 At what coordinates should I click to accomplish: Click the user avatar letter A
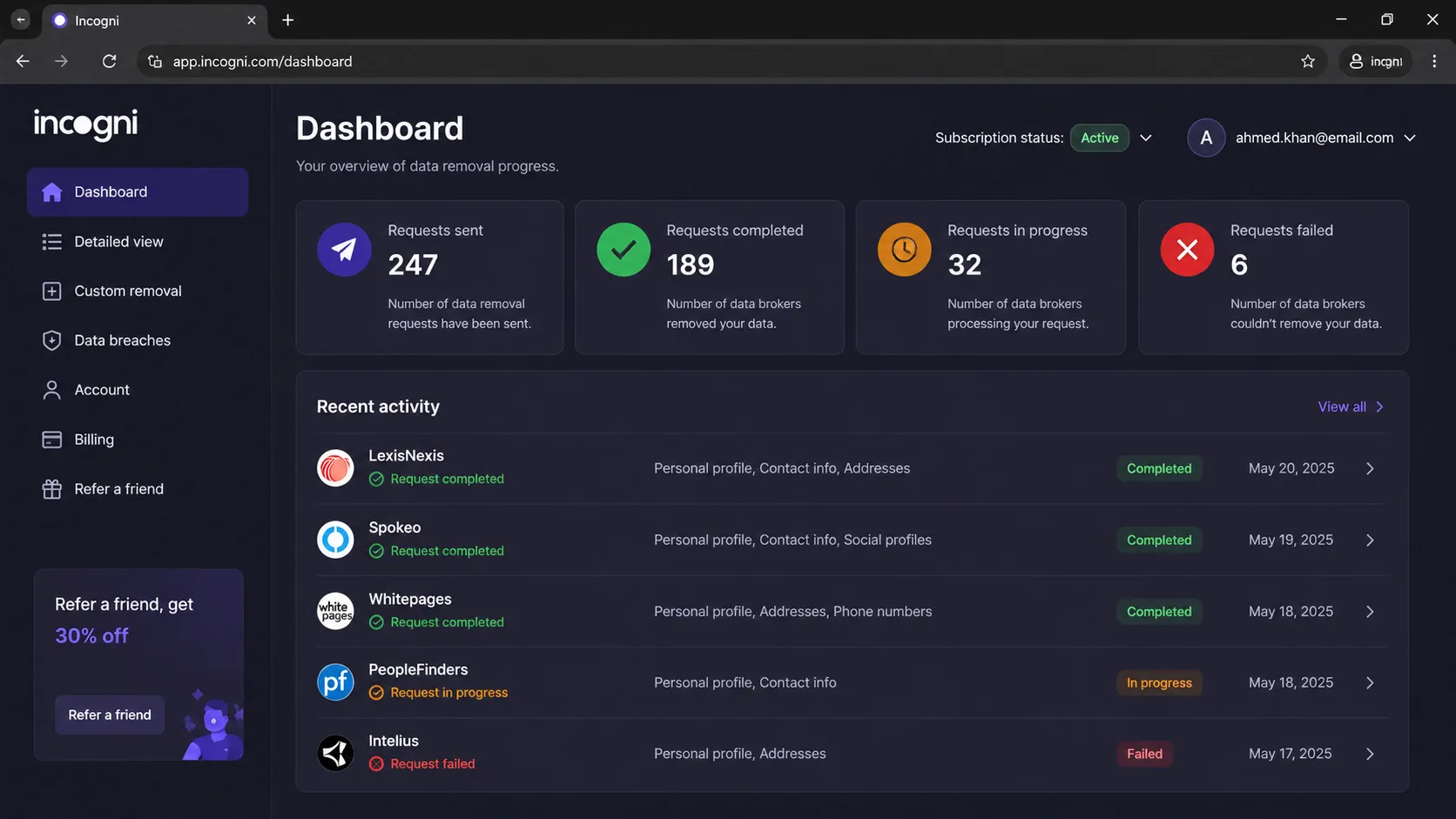[1206, 138]
